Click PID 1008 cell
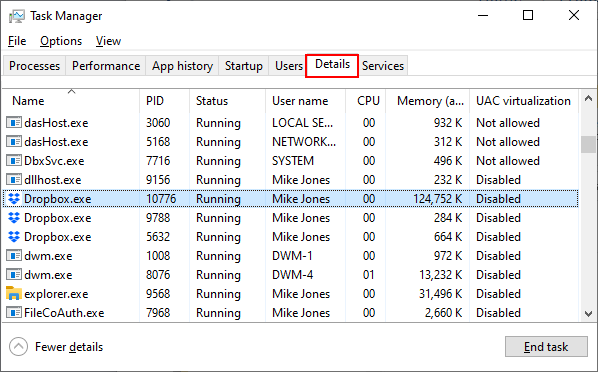598x372 pixels. point(158,256)
